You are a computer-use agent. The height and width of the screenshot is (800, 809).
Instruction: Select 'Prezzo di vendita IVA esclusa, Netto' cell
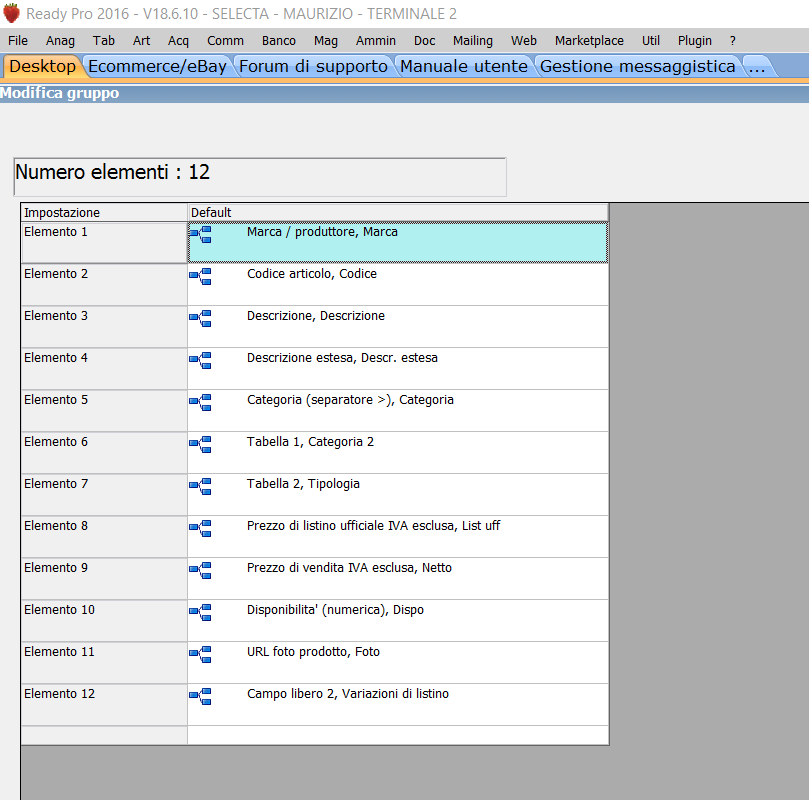pos(398,579)
